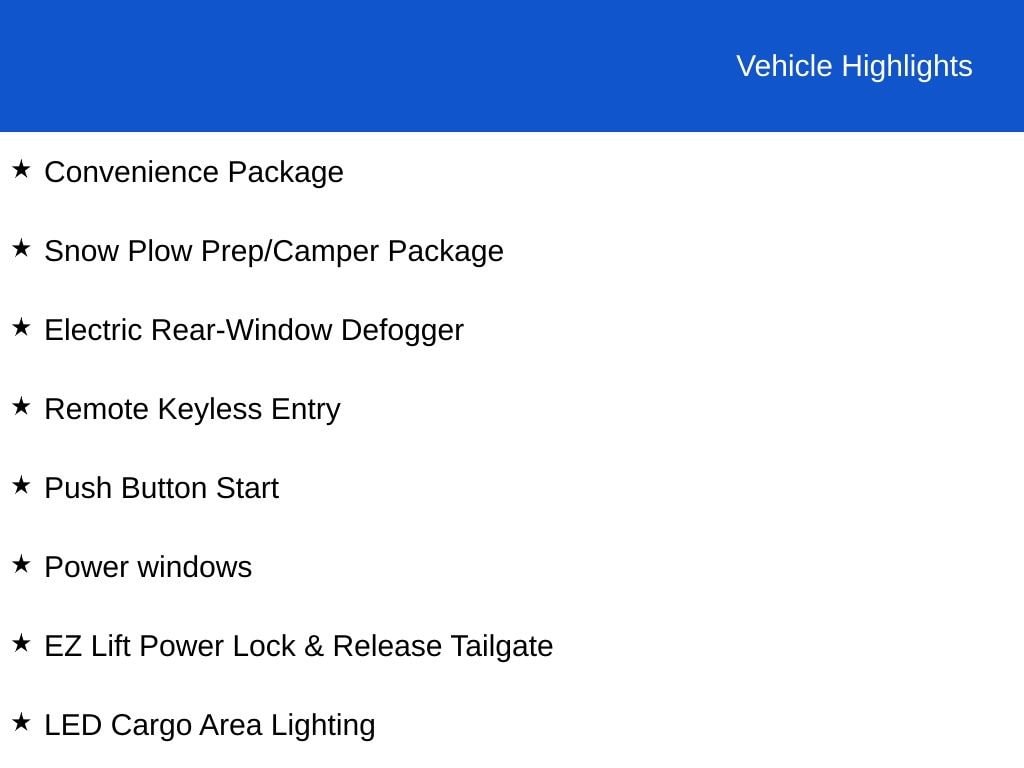Select the Vehicle Highlights heading
1024x768 pixels.
pyautogui.click(x=854, y=66)
